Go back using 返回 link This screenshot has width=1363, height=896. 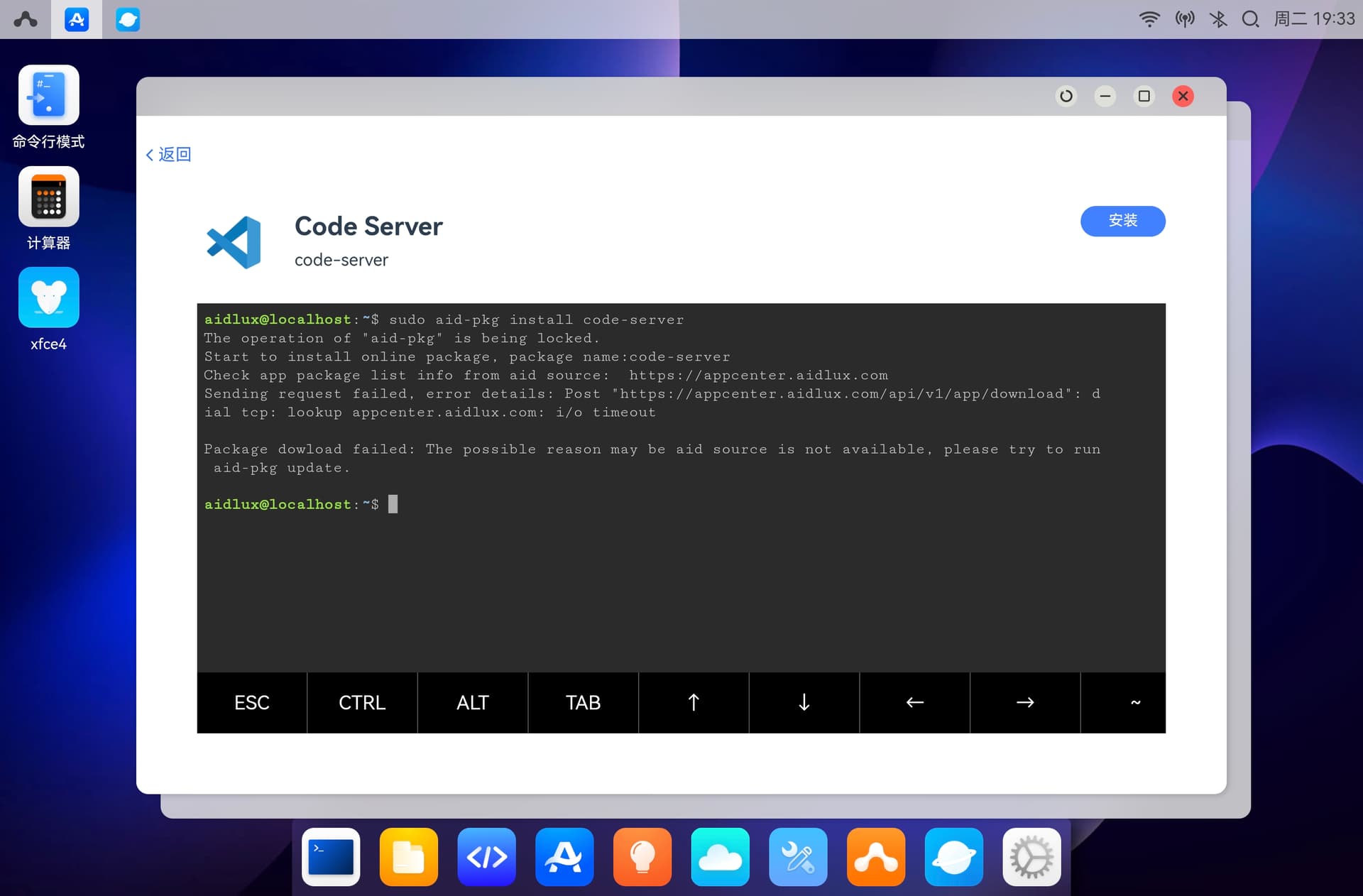pyautogui.click(x=169, y=155)
